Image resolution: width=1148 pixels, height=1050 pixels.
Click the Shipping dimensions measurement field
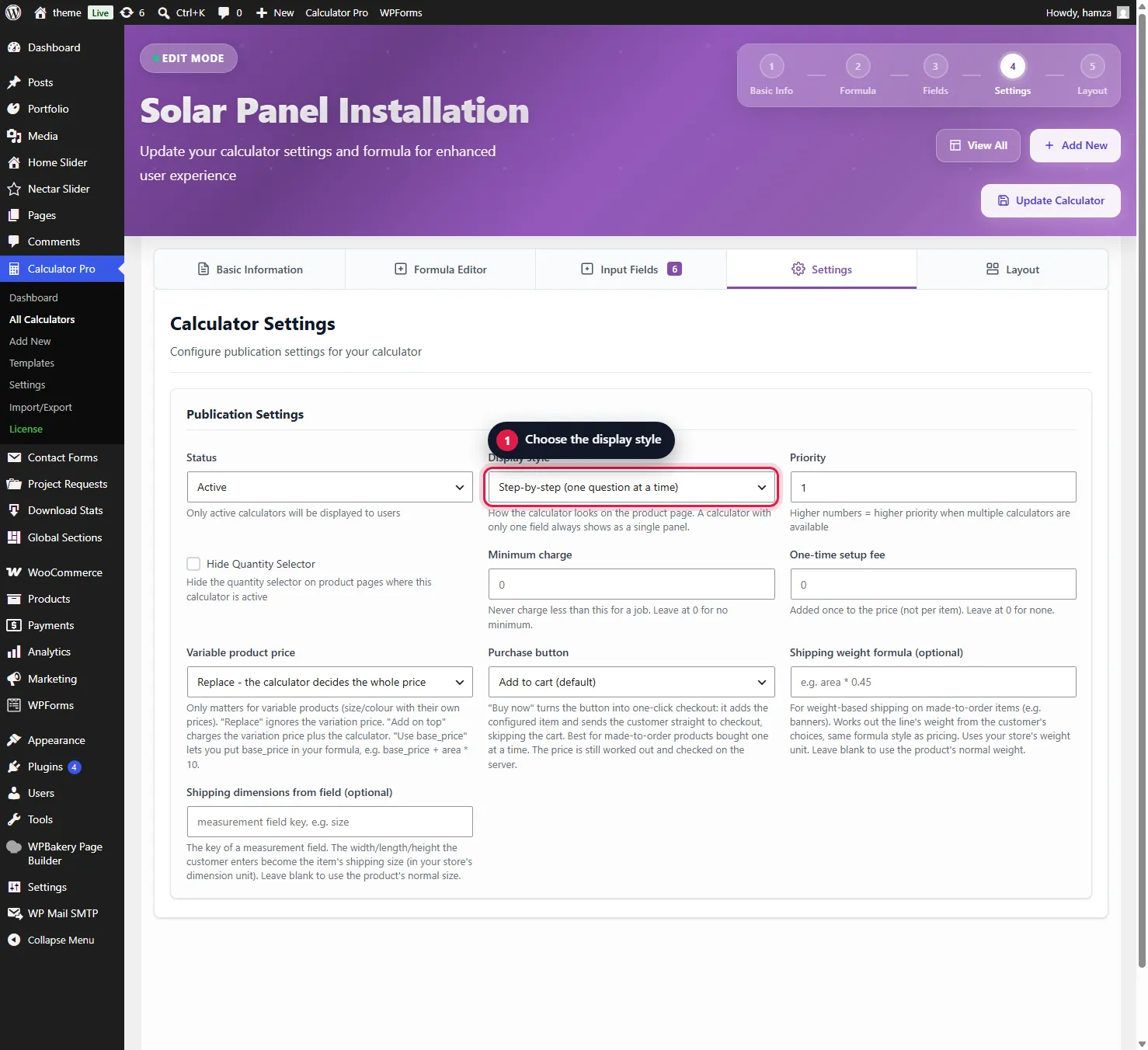click(x=330, y=822)
